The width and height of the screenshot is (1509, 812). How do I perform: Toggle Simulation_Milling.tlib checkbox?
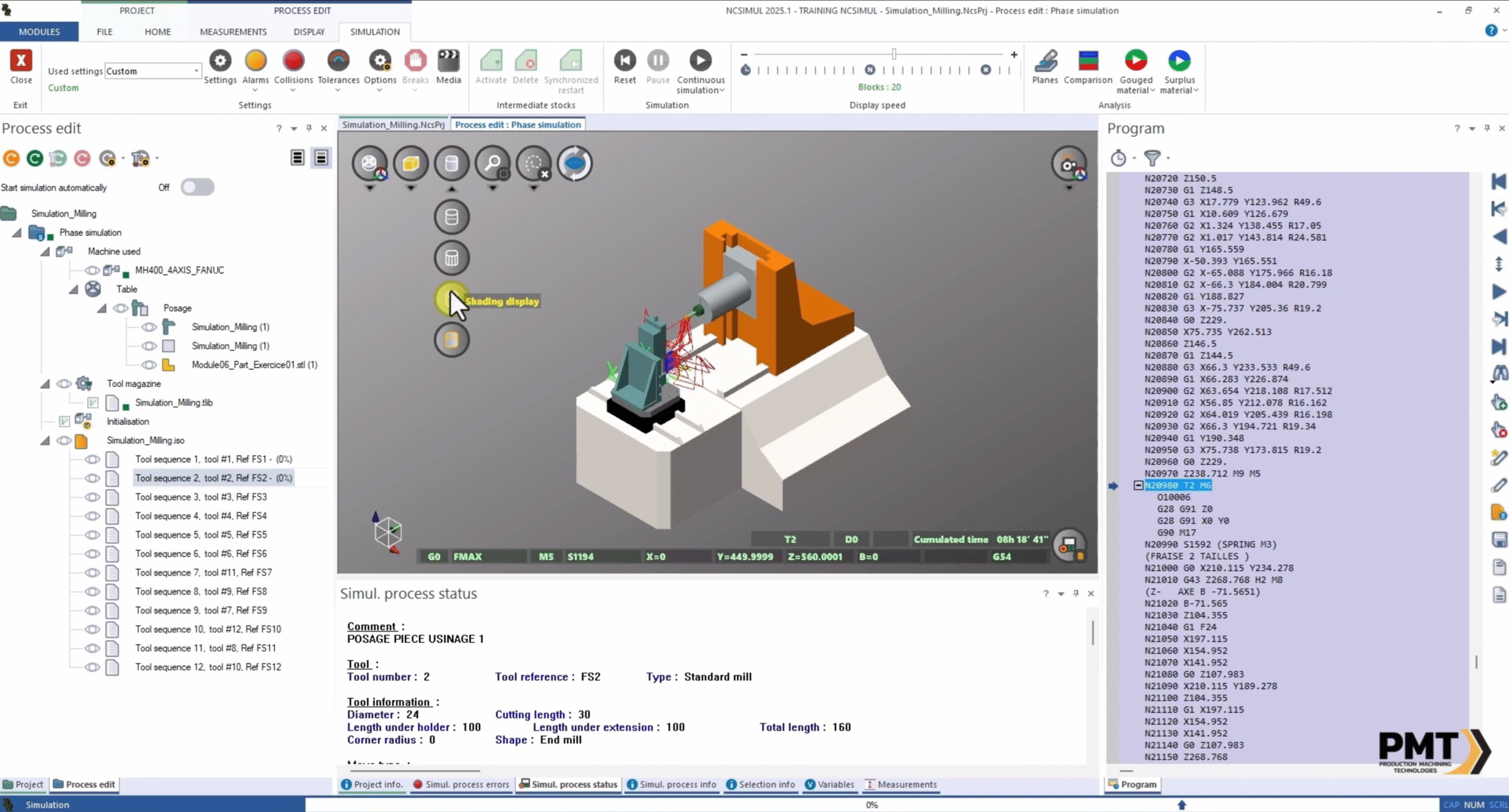(93, 402)
